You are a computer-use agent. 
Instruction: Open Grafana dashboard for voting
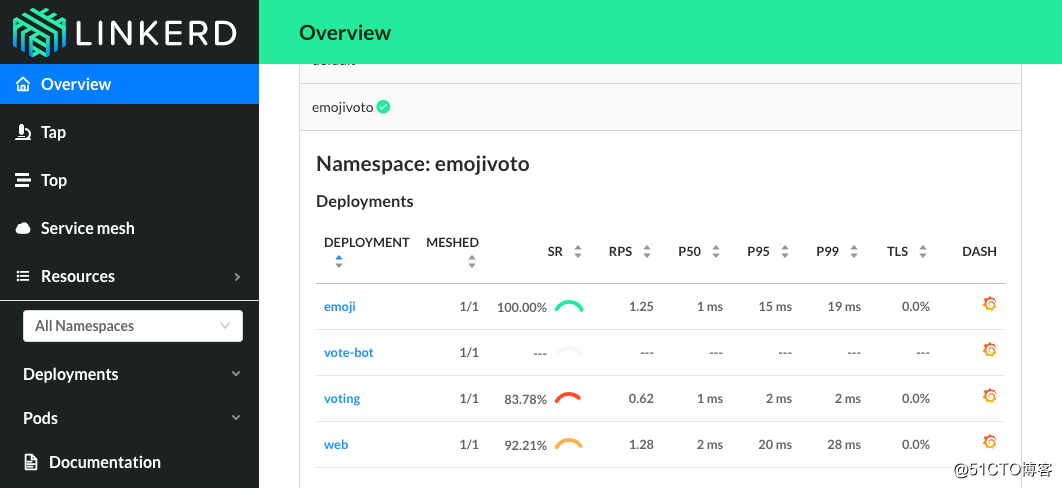pos(990,395)
